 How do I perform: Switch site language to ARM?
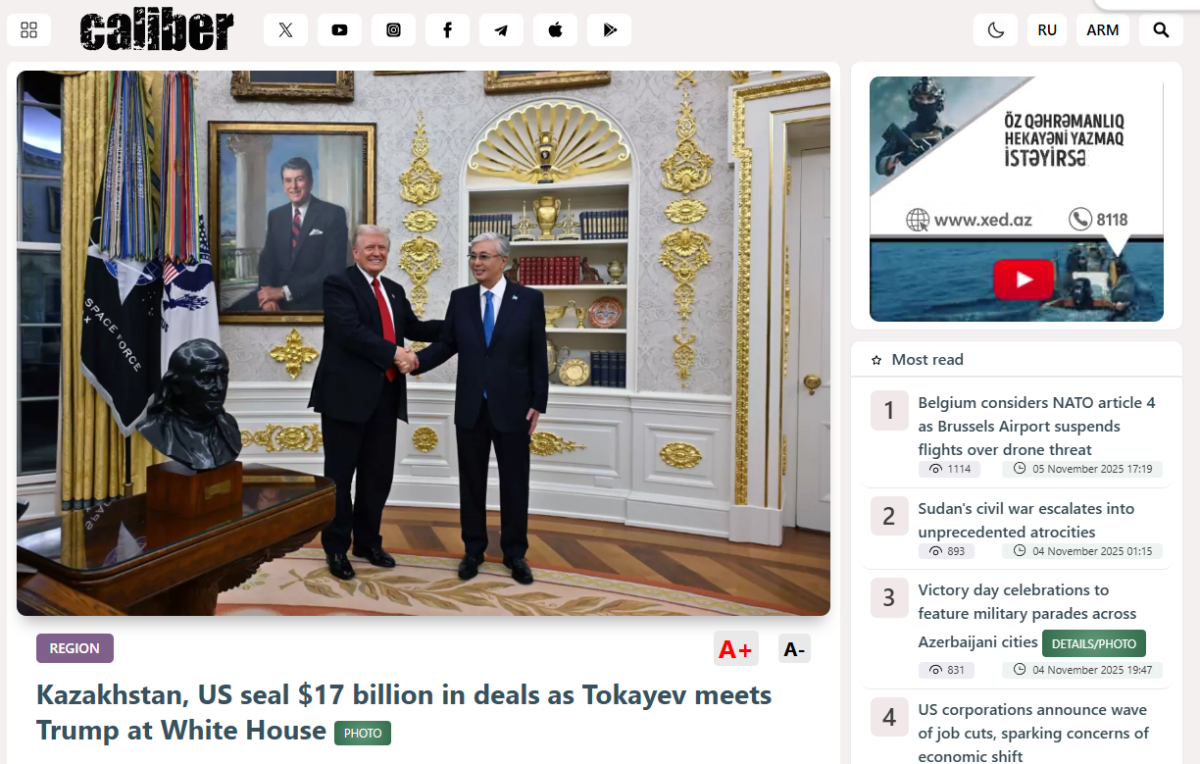[1103, 30]
